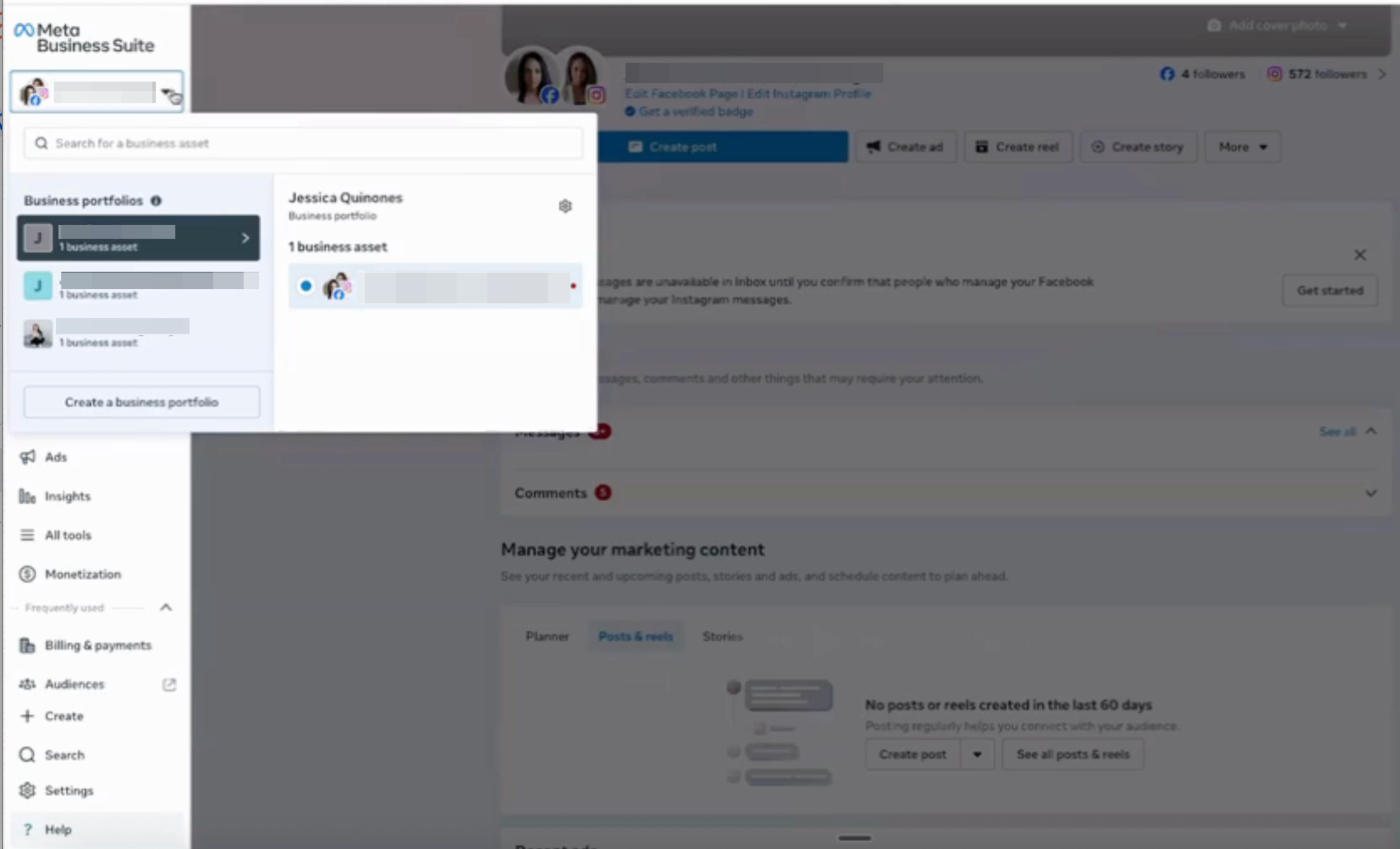The height and width of the screenshot is (849, 1400).
Task: Open the Edit Facebook Page link
Action: click(x=681, y=94)
